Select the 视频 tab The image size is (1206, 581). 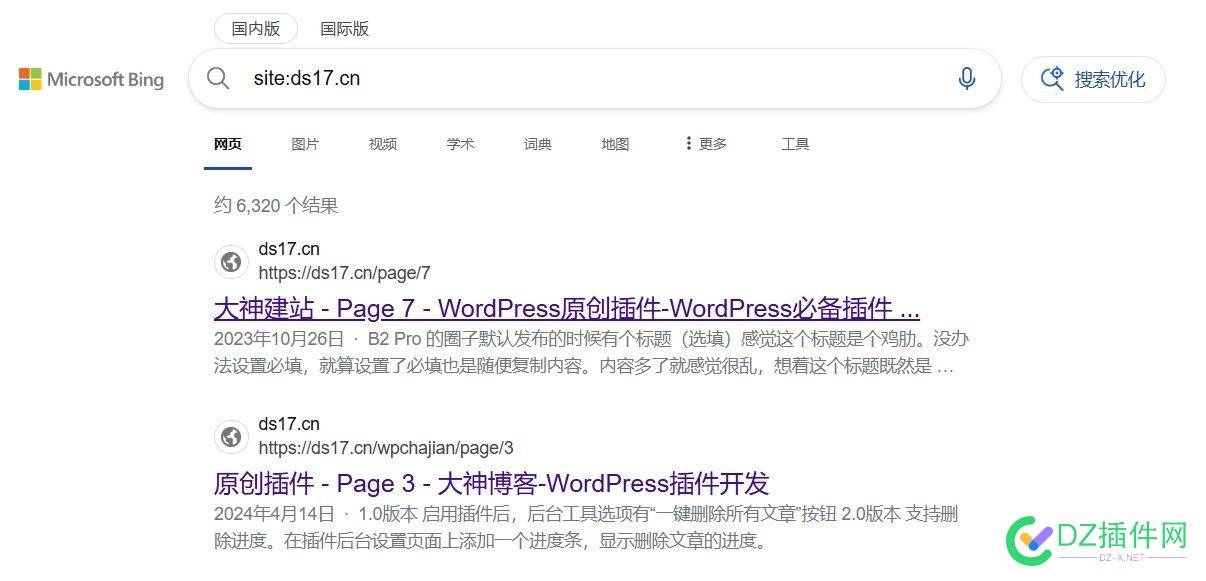click(x=383, y=144)
